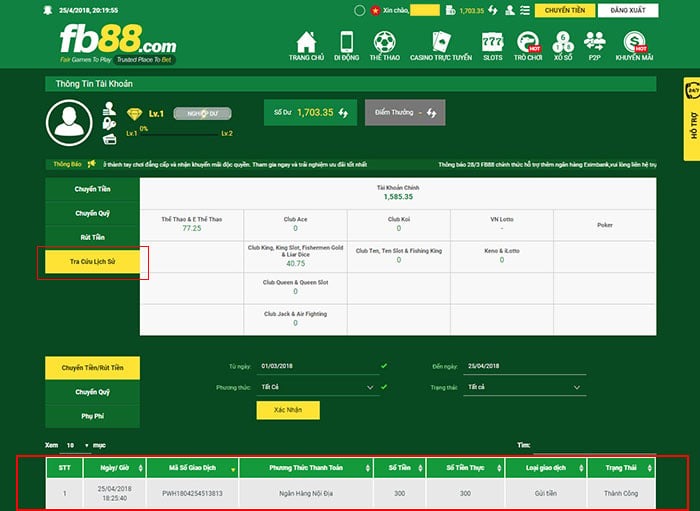Click the Xác Nhận confirm button
This screenshot has width=700, height=511.
point(288,410)
